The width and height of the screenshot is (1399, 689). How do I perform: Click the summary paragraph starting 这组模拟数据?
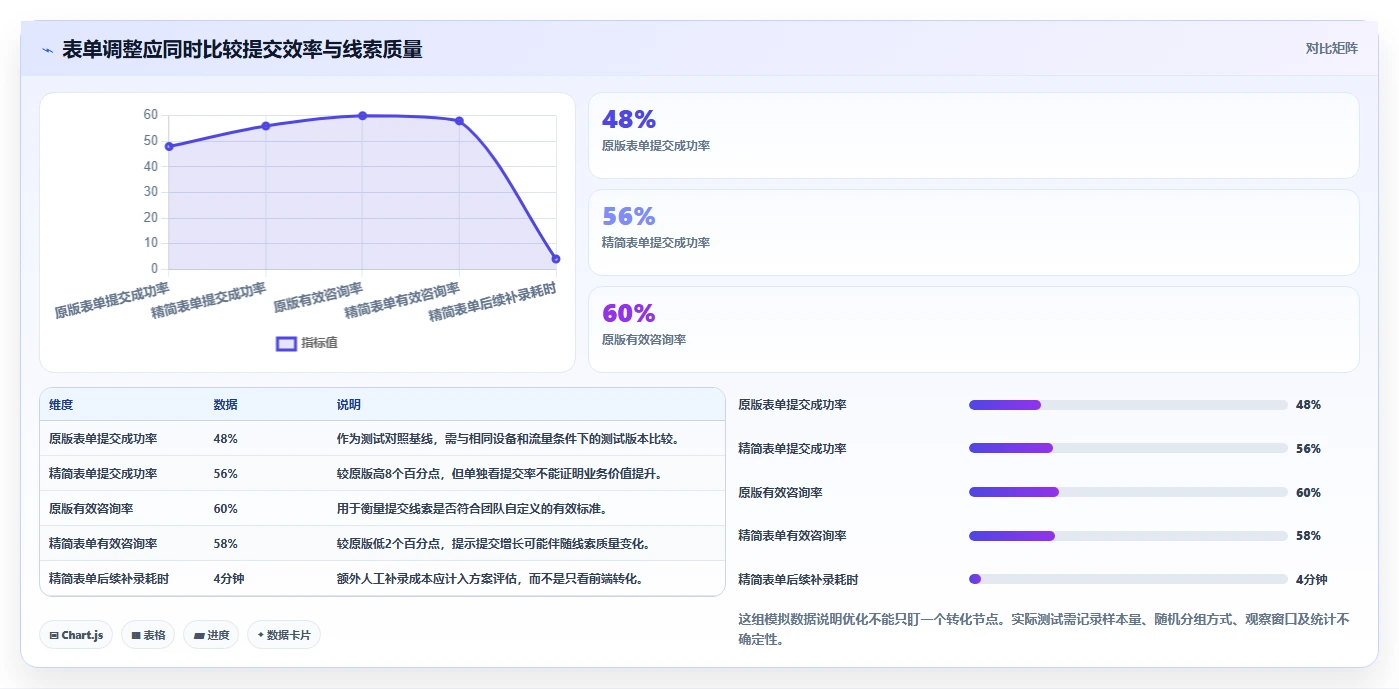1043,629
